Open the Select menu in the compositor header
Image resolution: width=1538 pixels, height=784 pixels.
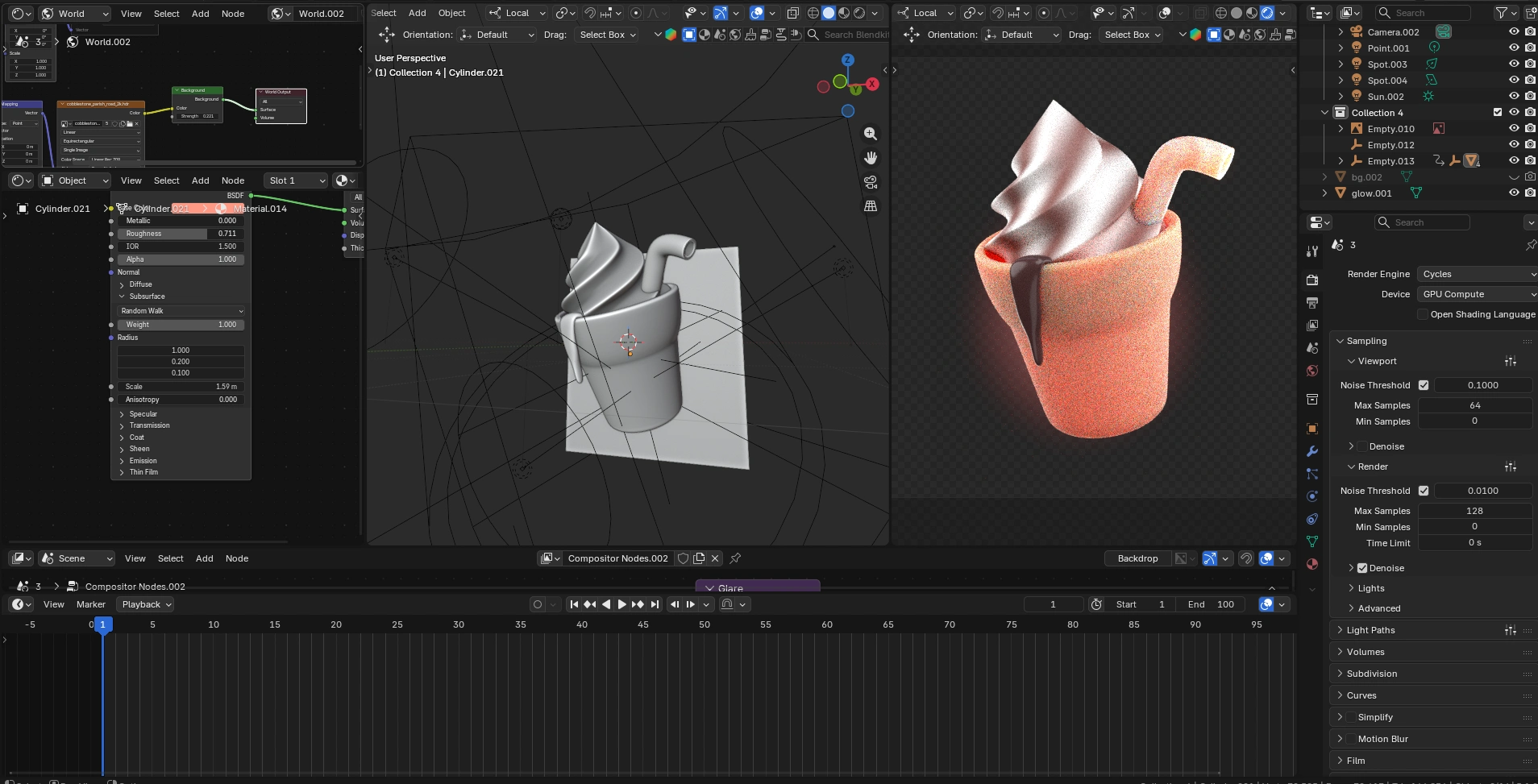tap(171, 558)
